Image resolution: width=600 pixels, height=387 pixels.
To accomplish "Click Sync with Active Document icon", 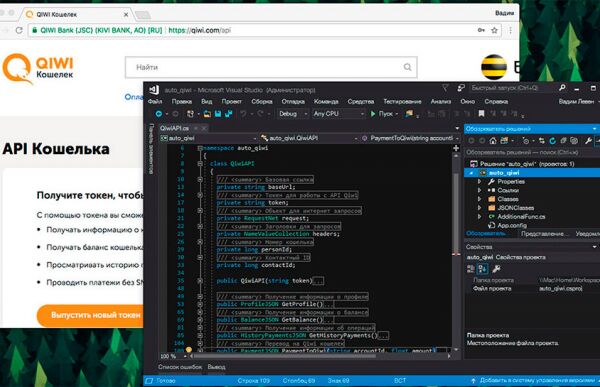I will (541, 141).
